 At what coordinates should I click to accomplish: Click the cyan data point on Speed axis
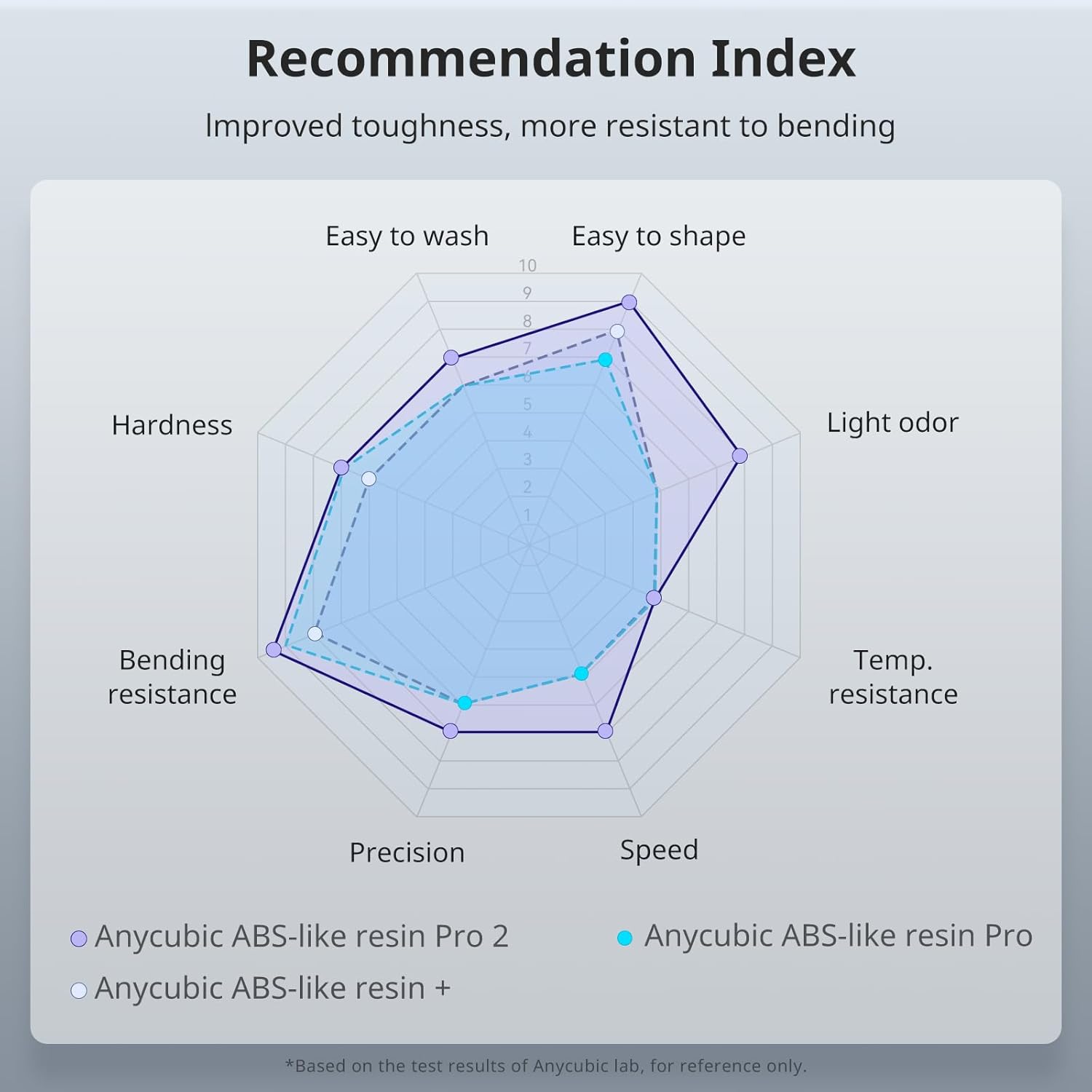pyautogui.click(x=581, y=673)
